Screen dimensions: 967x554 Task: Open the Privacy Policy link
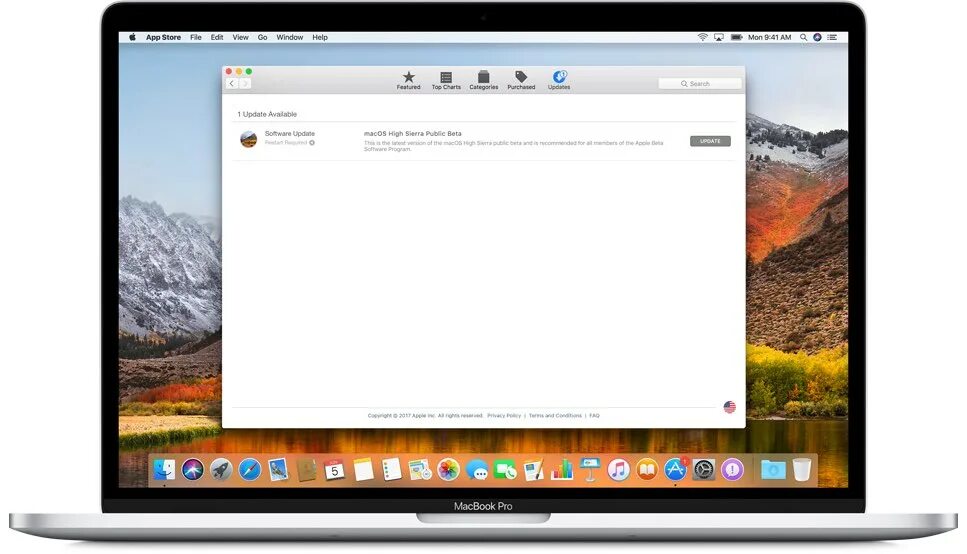[504, 416]
